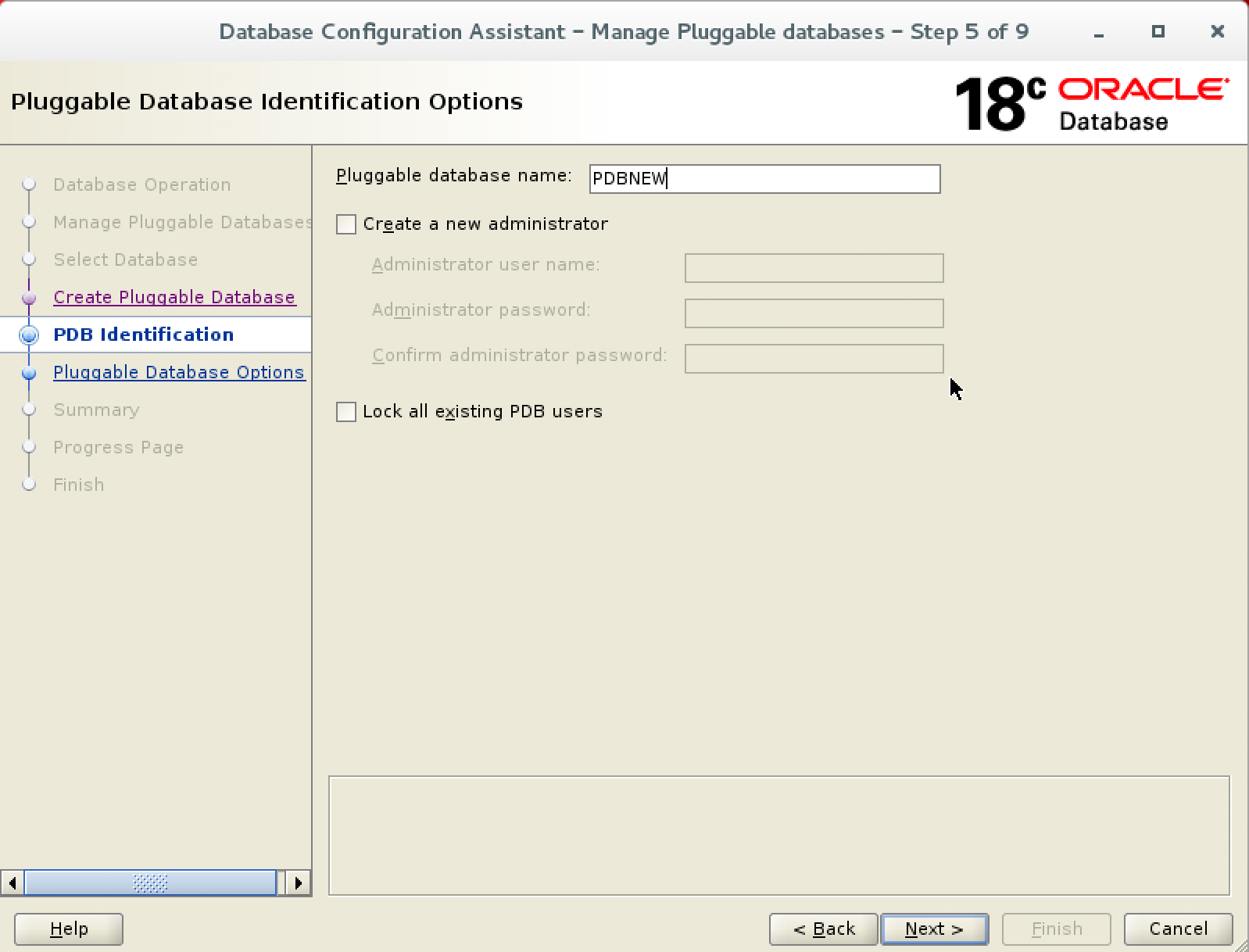Minimize the Database Configuration Assistant window

[1099, 32]
